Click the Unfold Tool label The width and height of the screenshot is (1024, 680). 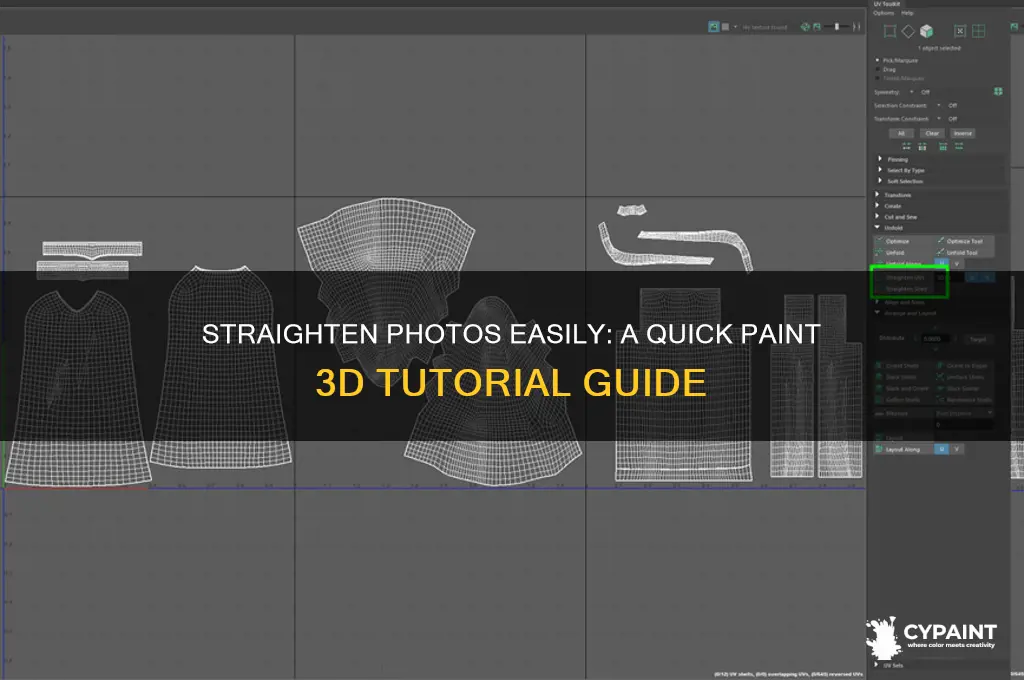962,253
